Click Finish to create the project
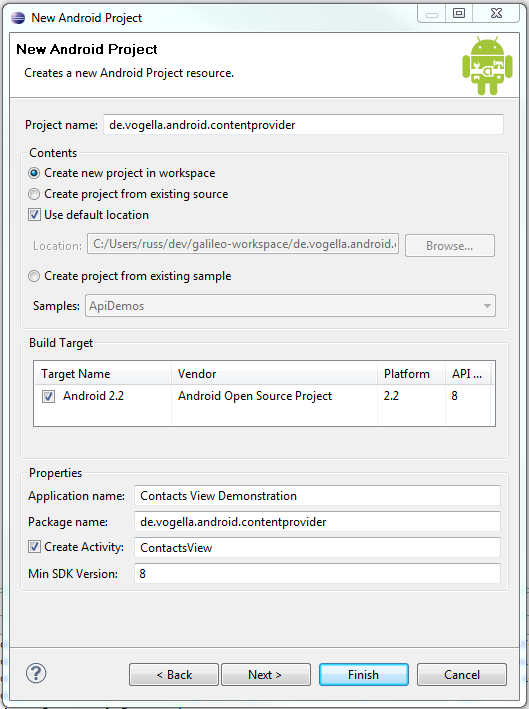This screenshot has width=529, height=709. coord(364,675)
